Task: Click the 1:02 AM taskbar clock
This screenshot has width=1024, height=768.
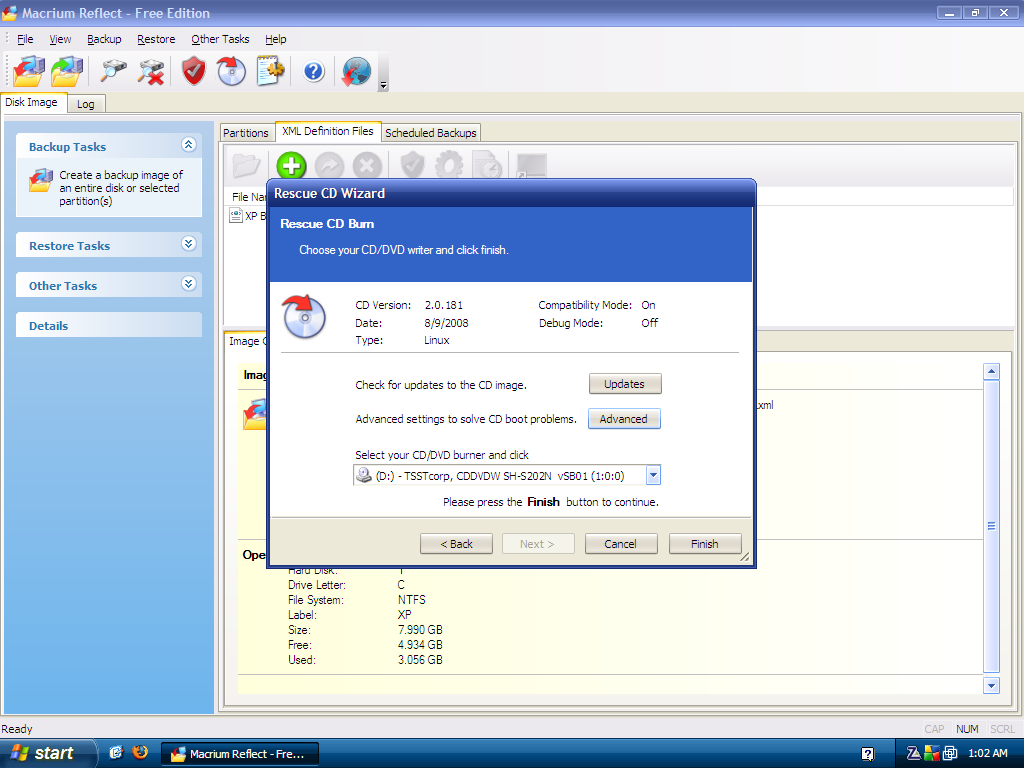Action: click(x=987, y=753)
